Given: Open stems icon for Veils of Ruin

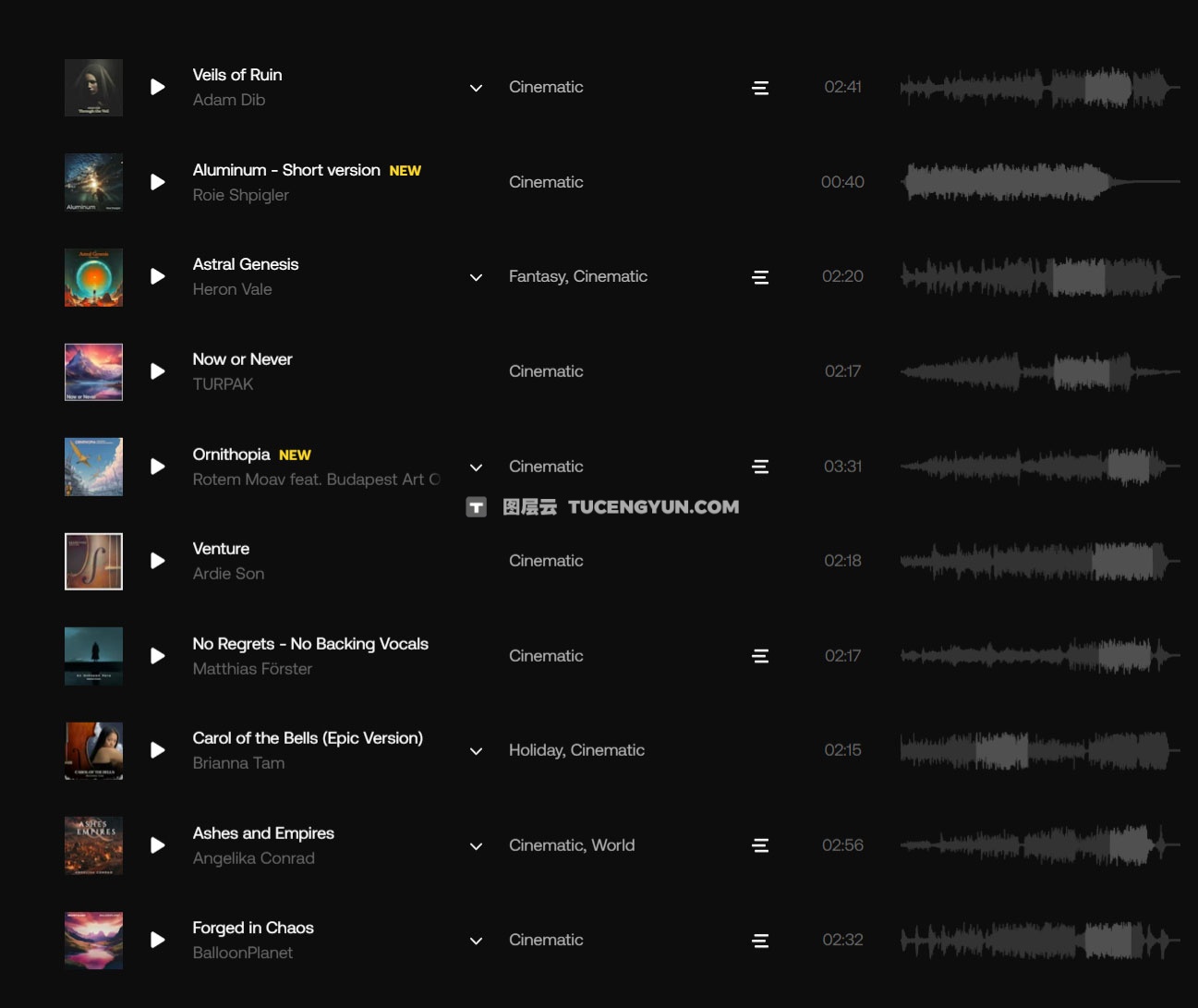Looking at the screenshot, I should tap(760, 88).
